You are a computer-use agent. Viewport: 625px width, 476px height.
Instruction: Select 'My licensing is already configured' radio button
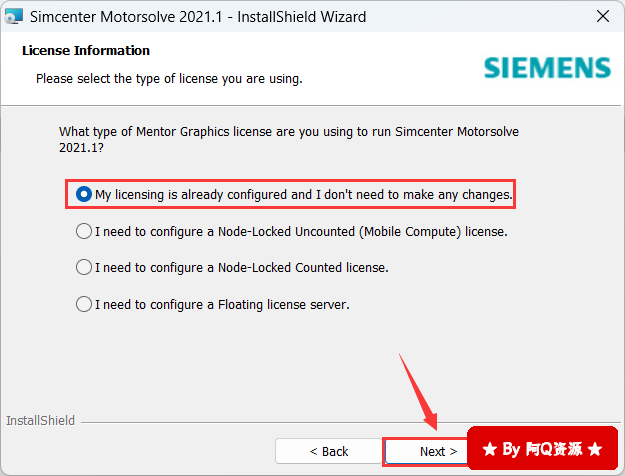coord(84,194)
